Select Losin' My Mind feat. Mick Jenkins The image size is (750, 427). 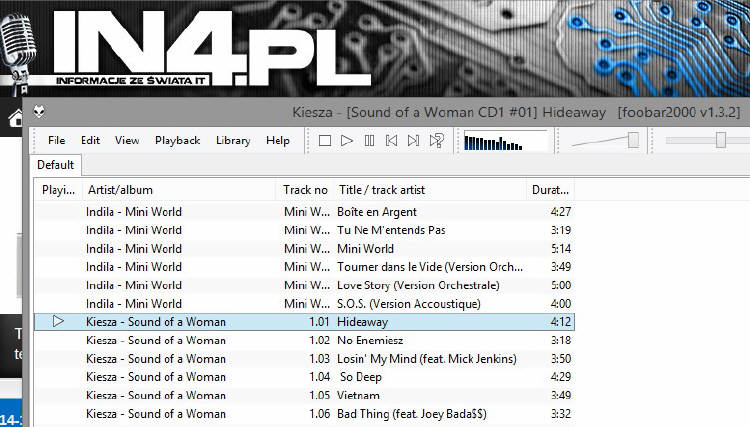pyautogui.click(x=304, y=359)
